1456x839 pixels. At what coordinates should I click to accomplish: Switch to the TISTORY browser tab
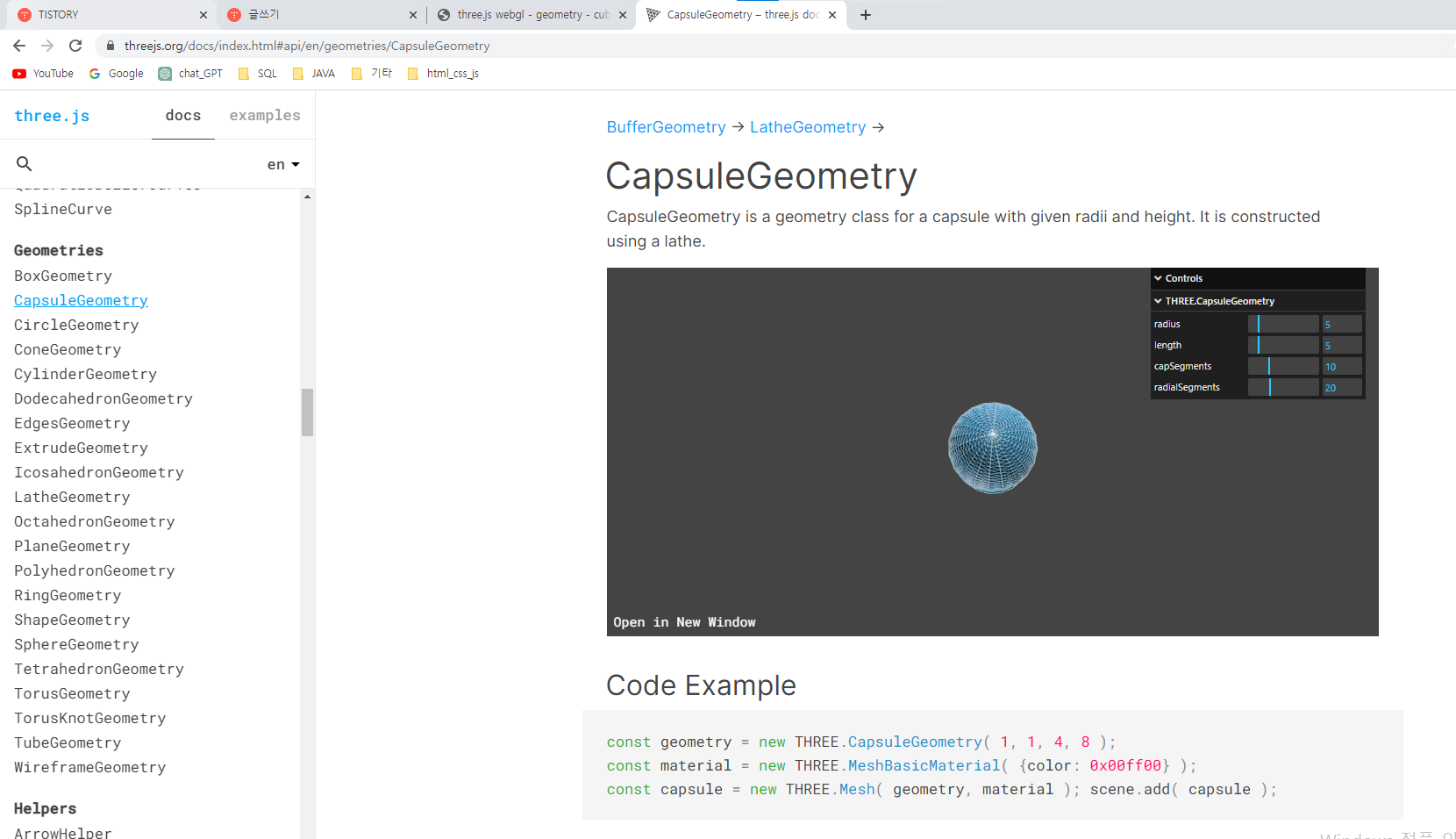[x=111, y=15]
